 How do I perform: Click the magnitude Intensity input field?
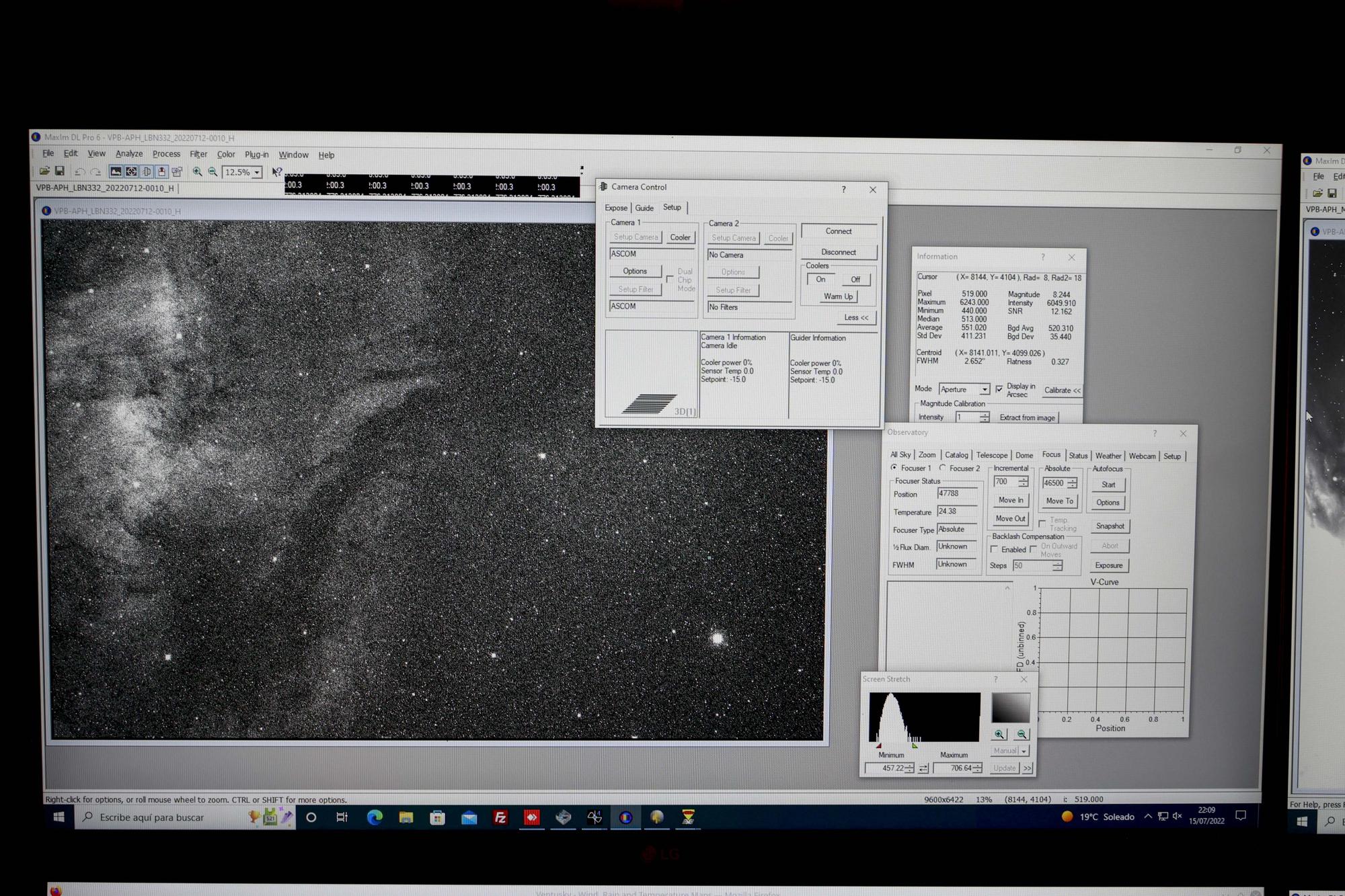coord(967,417)
